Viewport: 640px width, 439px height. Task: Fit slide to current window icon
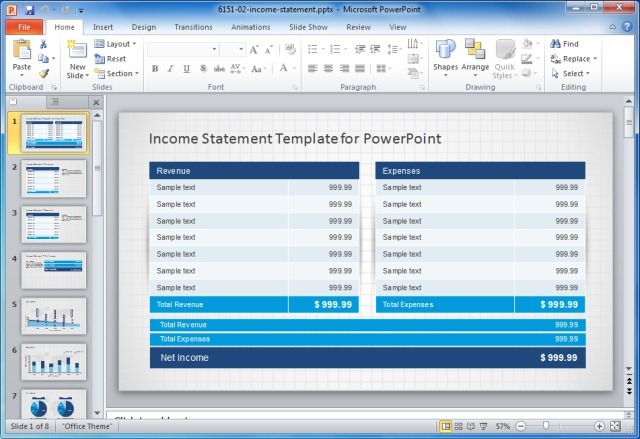pos(615,426)
